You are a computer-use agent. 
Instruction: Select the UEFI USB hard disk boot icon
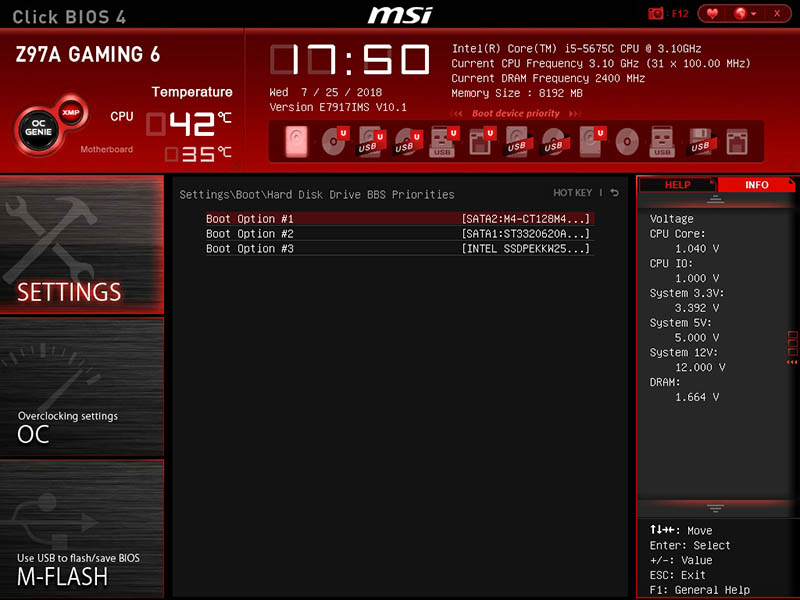(x=371, y=141)
